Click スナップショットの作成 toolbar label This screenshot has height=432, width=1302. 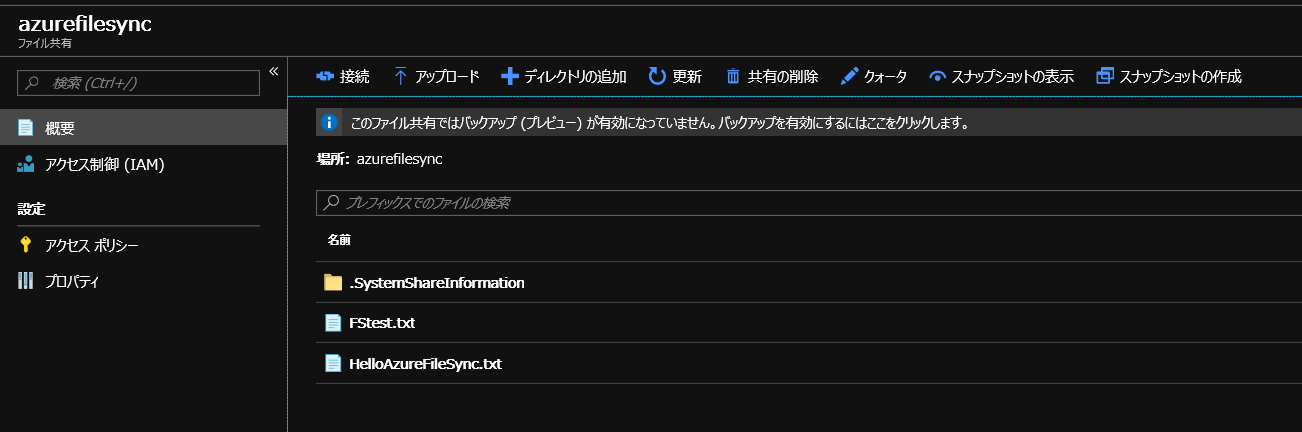point(1181,76)
